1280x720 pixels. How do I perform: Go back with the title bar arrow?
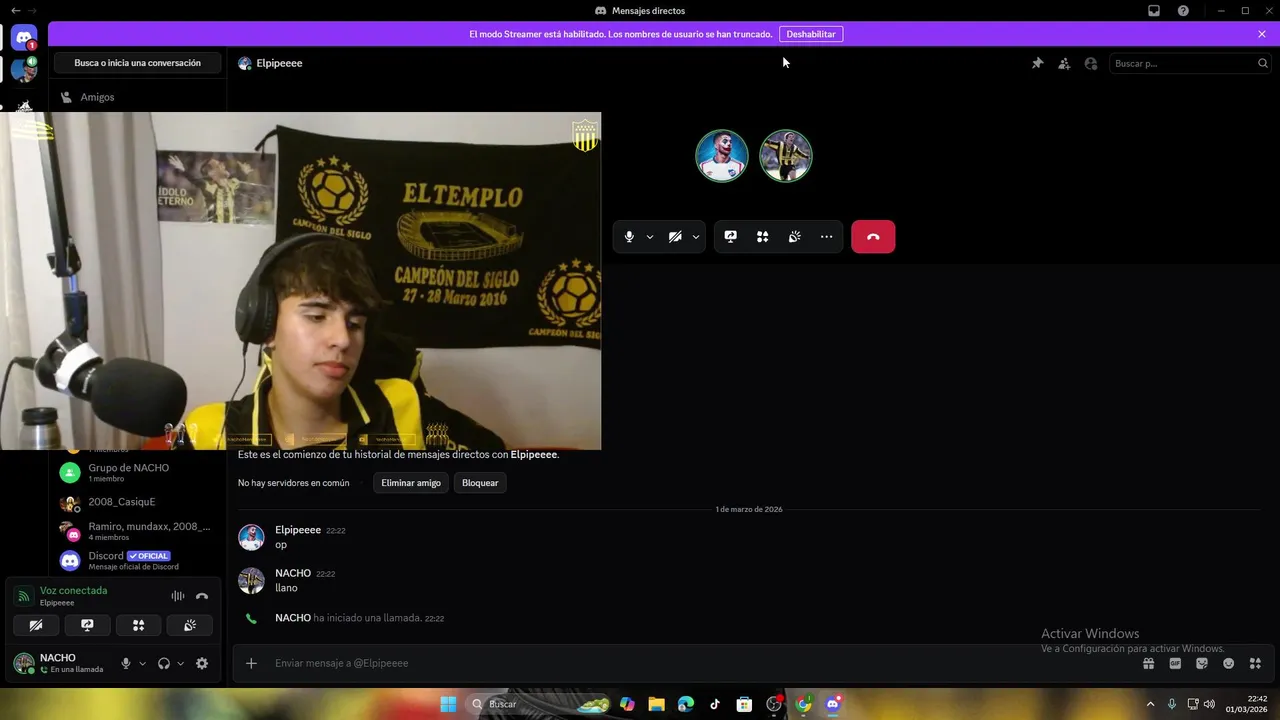coord(15,11)
